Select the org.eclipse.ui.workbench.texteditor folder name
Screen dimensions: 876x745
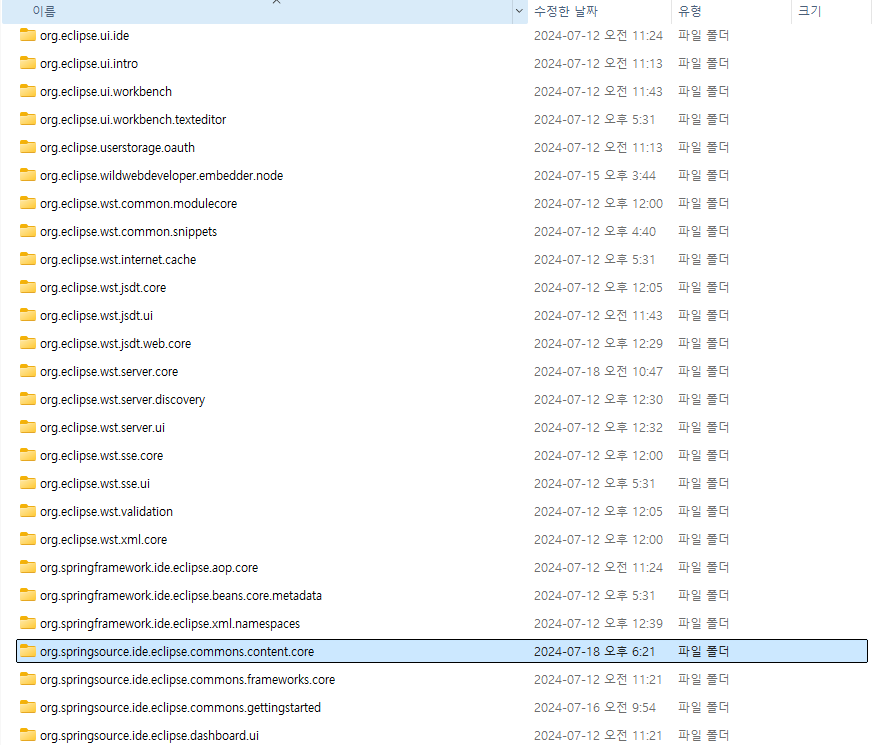point(133,120)
